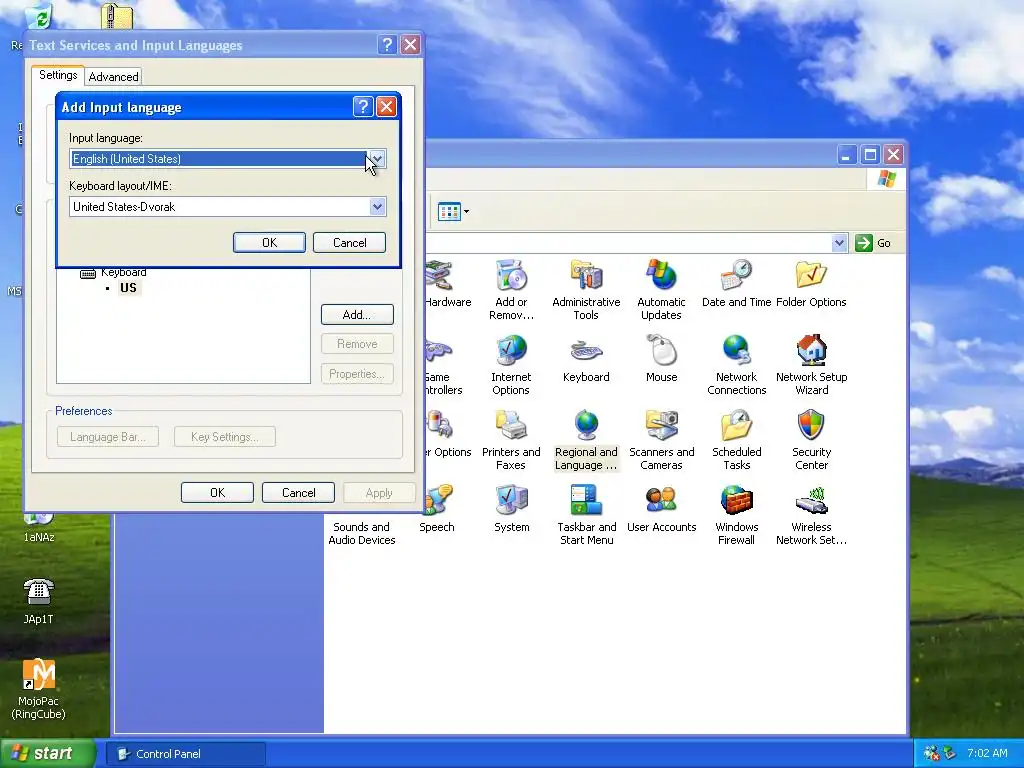The height and width of the screenshot is (768, 1024).
Task: Expand the Keyboard layout/IME dropdown
Action: click(x=377, y=206)
